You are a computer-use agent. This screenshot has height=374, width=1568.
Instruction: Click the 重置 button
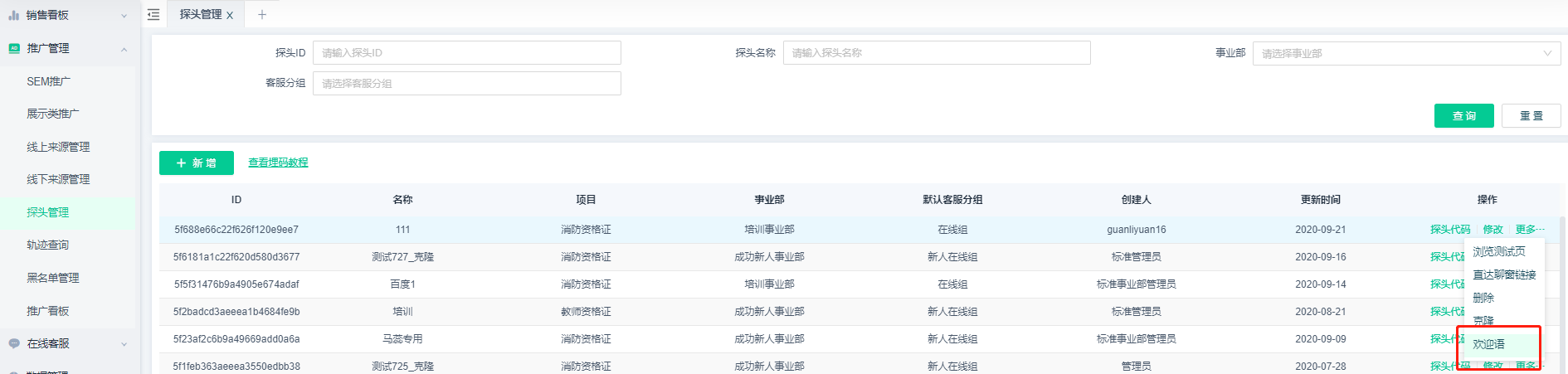coord(1531,116)
